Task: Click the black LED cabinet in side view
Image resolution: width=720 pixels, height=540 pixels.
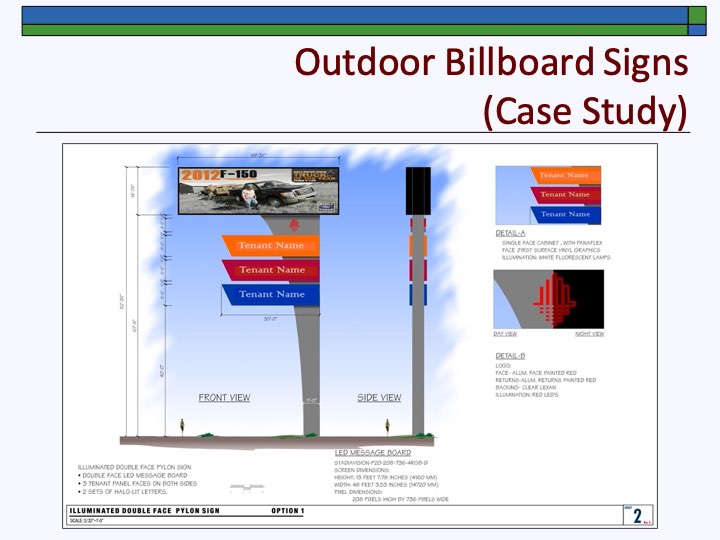Action: point(417,190)
